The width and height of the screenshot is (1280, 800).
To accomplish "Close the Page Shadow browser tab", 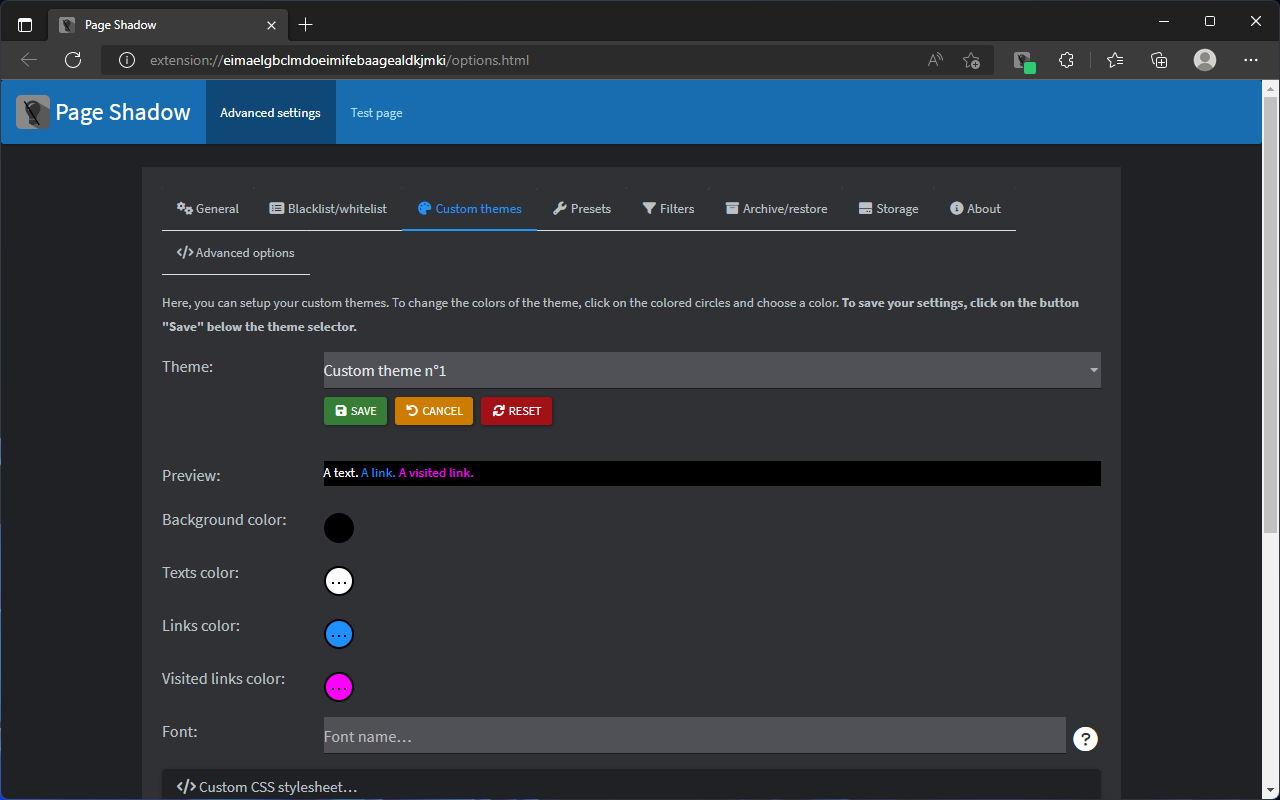I will tap(271, 24).
